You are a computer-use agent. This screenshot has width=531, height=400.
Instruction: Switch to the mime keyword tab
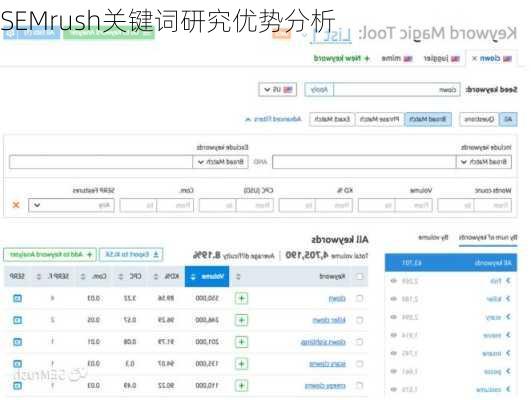397,59
